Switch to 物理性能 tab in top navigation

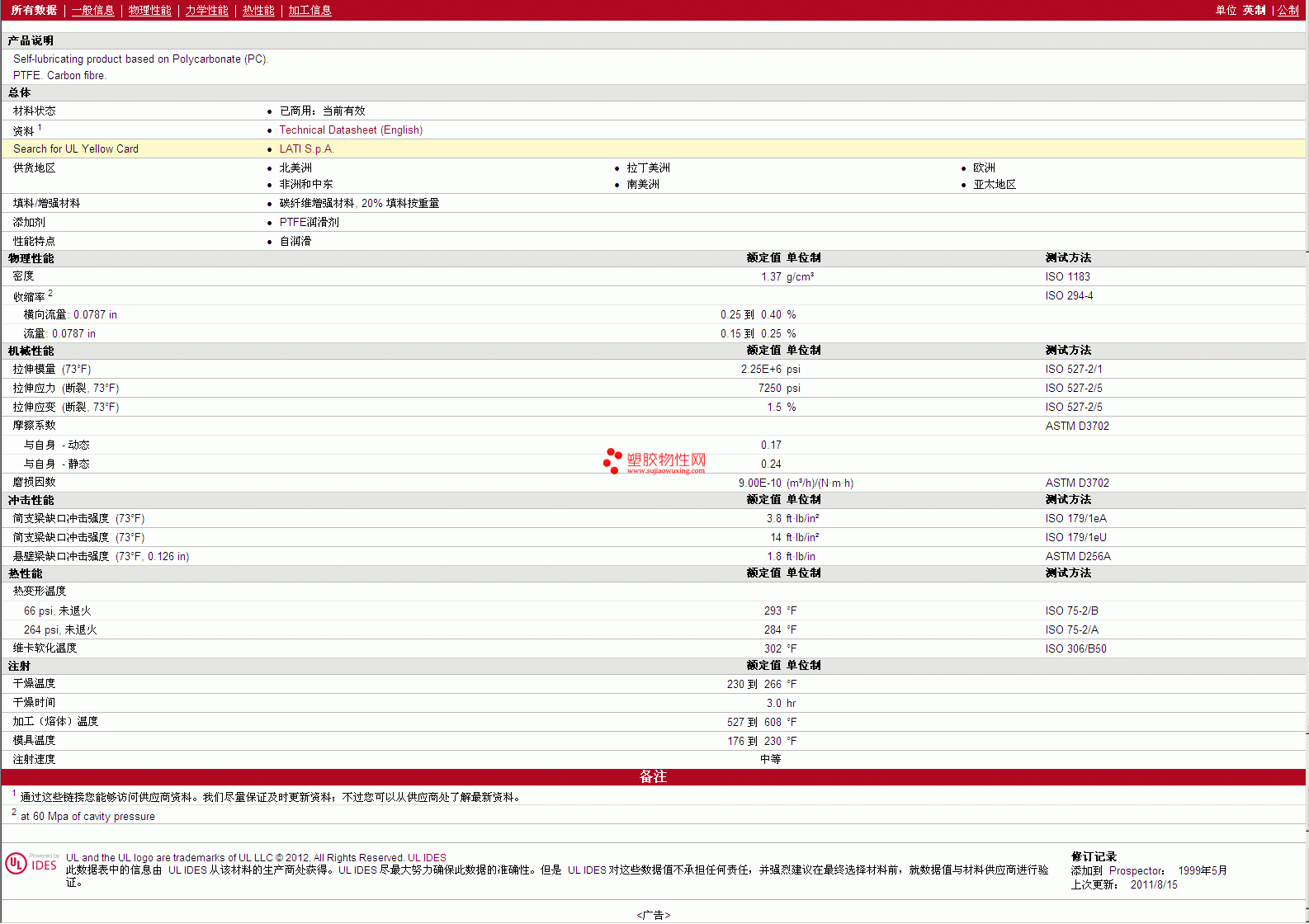[x=149, y=11]
